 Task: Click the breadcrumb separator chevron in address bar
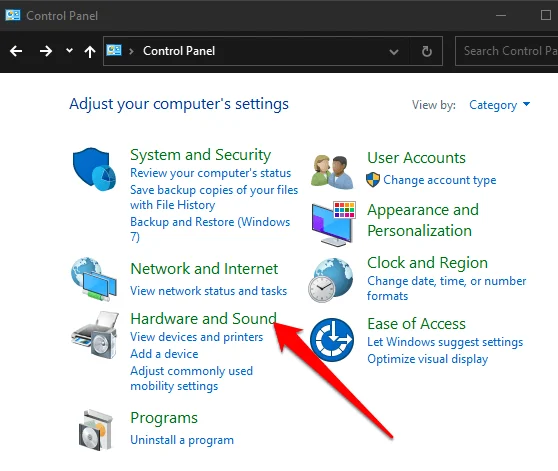click(x=131, y=51)
